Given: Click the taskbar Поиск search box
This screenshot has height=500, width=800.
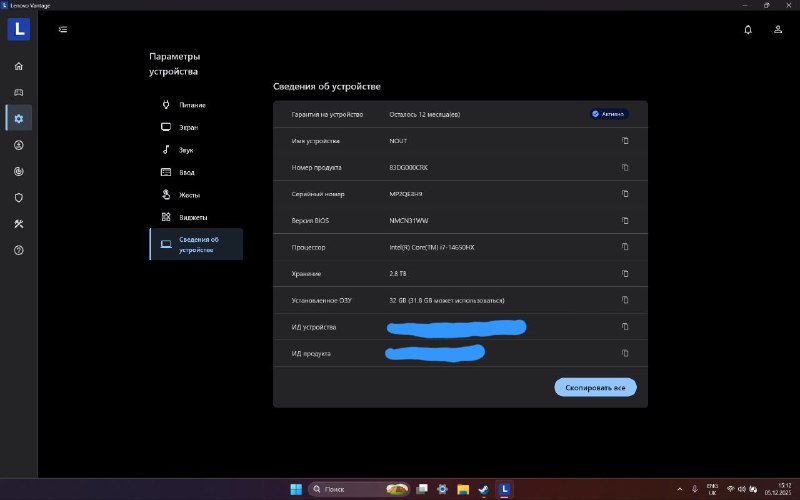Looking at the screenshot, I should (359, 489).
